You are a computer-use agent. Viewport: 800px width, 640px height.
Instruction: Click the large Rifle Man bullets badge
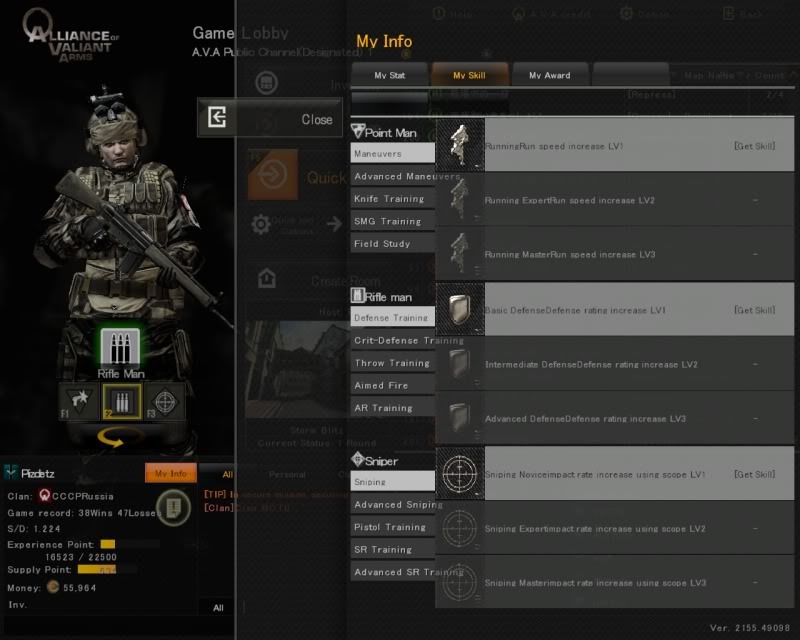pyautogui.click(x=120, y=347)
